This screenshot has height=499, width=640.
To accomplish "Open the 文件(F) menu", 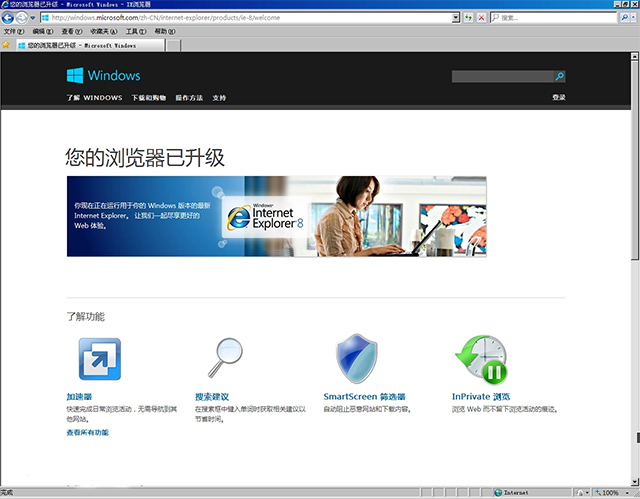I will click(14, 32).
